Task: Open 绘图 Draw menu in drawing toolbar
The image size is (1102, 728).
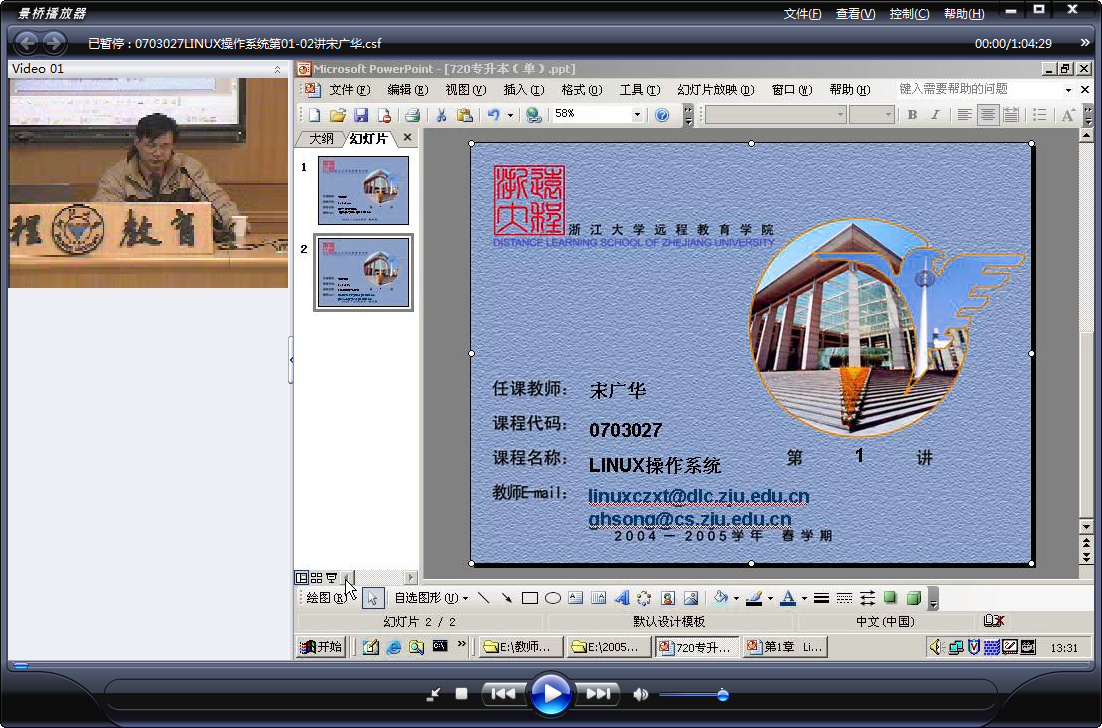Action: (326, 598)
